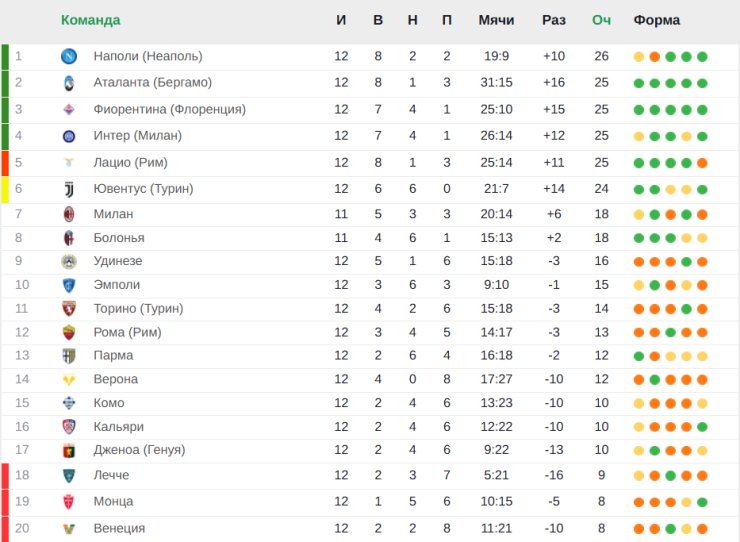Open the Лацио (Рим) team link
Screen dimensions: 740x542
tap(130, 162)
